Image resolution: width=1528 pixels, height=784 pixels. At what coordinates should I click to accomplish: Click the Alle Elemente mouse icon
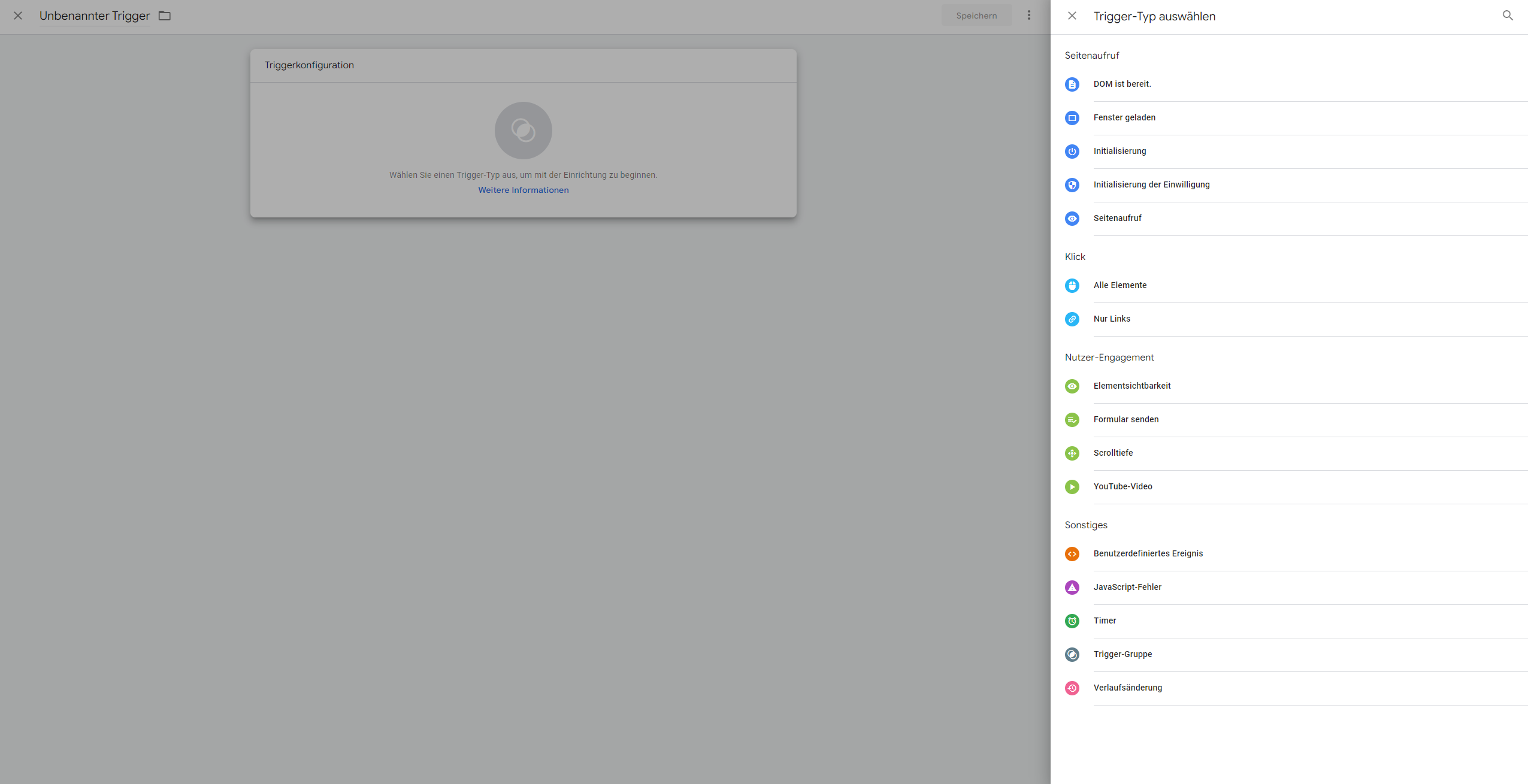pos(1072,286)
